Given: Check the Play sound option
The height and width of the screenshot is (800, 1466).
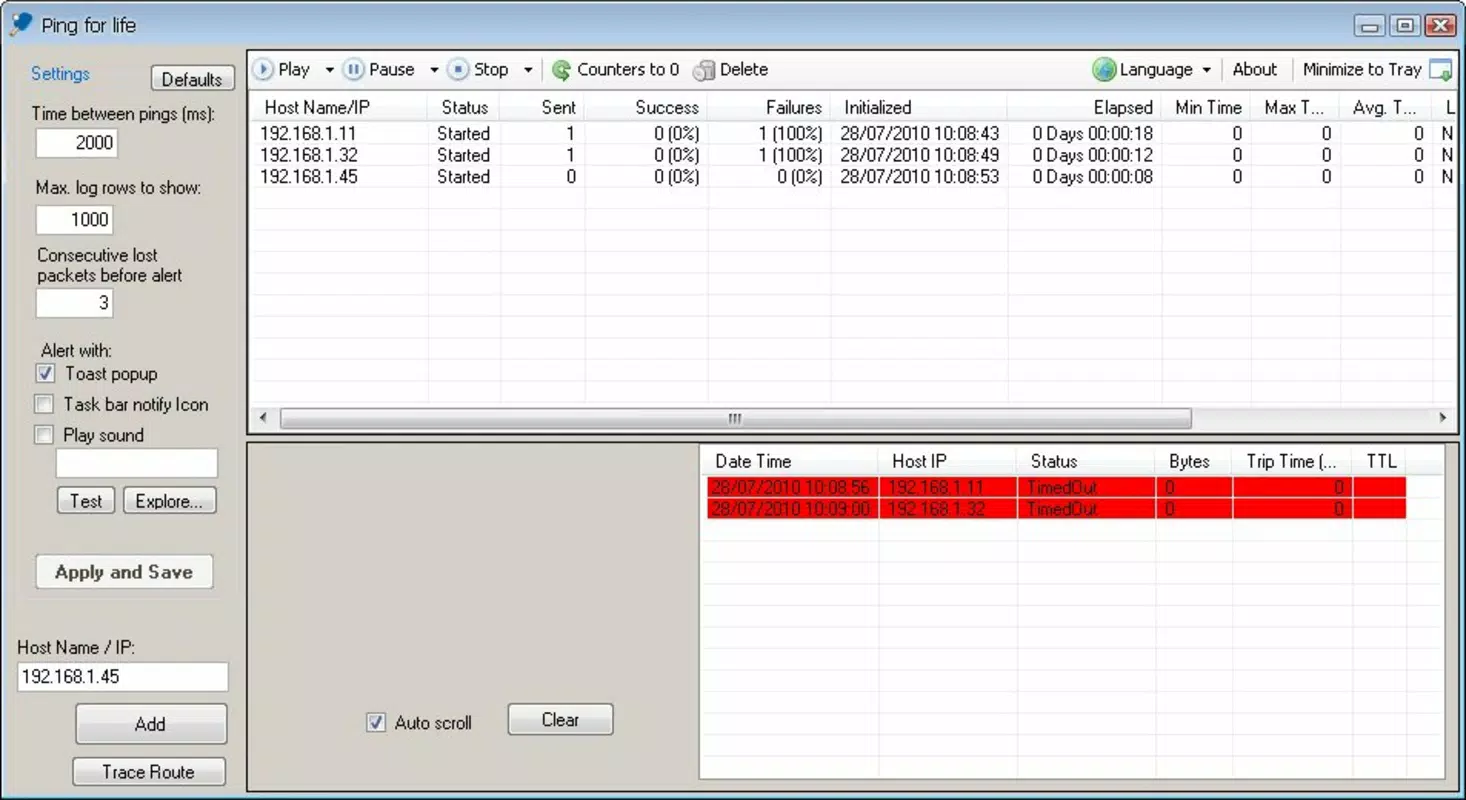Looking at the screenshot, I should 44,435.
